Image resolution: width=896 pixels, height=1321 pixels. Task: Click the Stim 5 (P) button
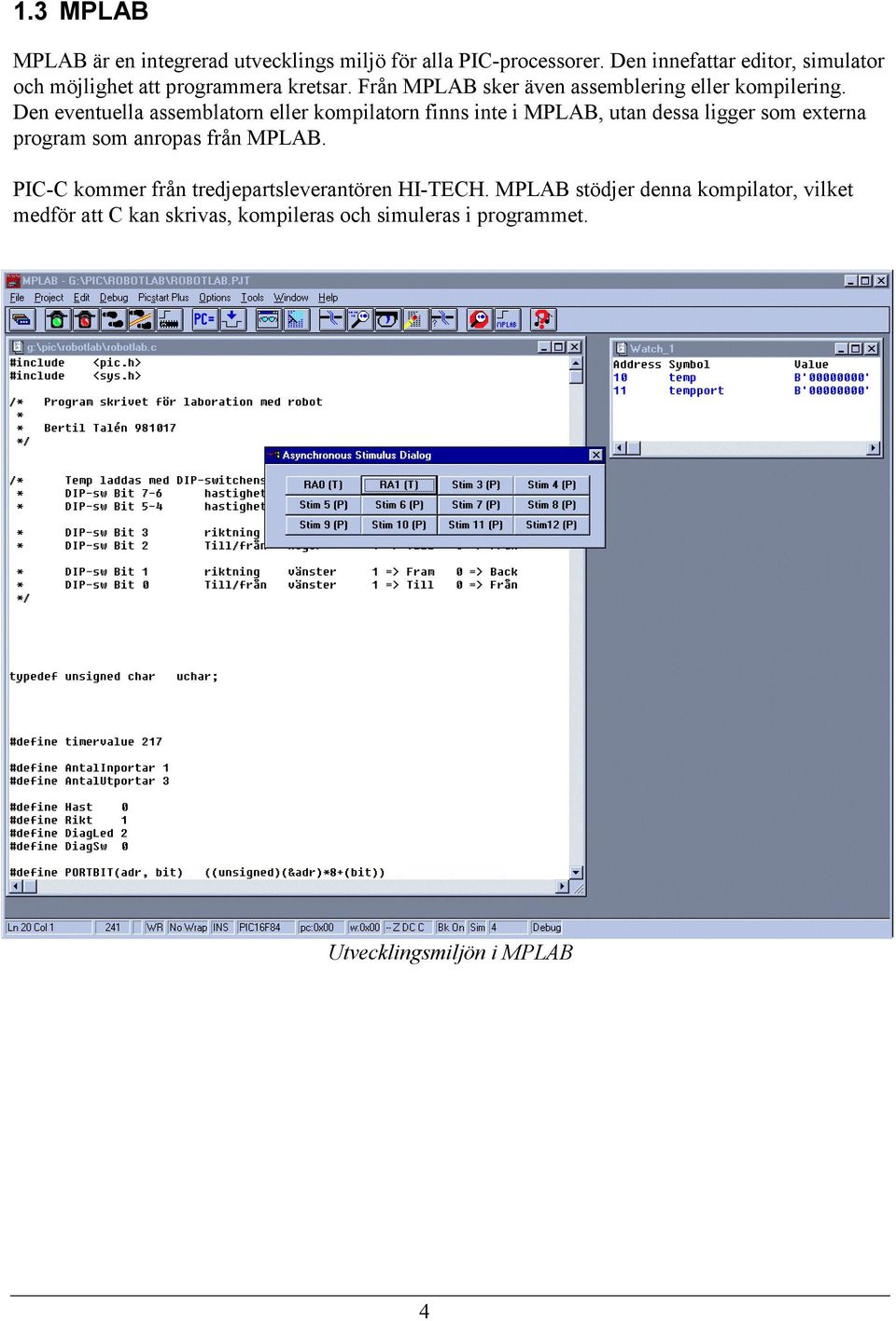[323, 504]
